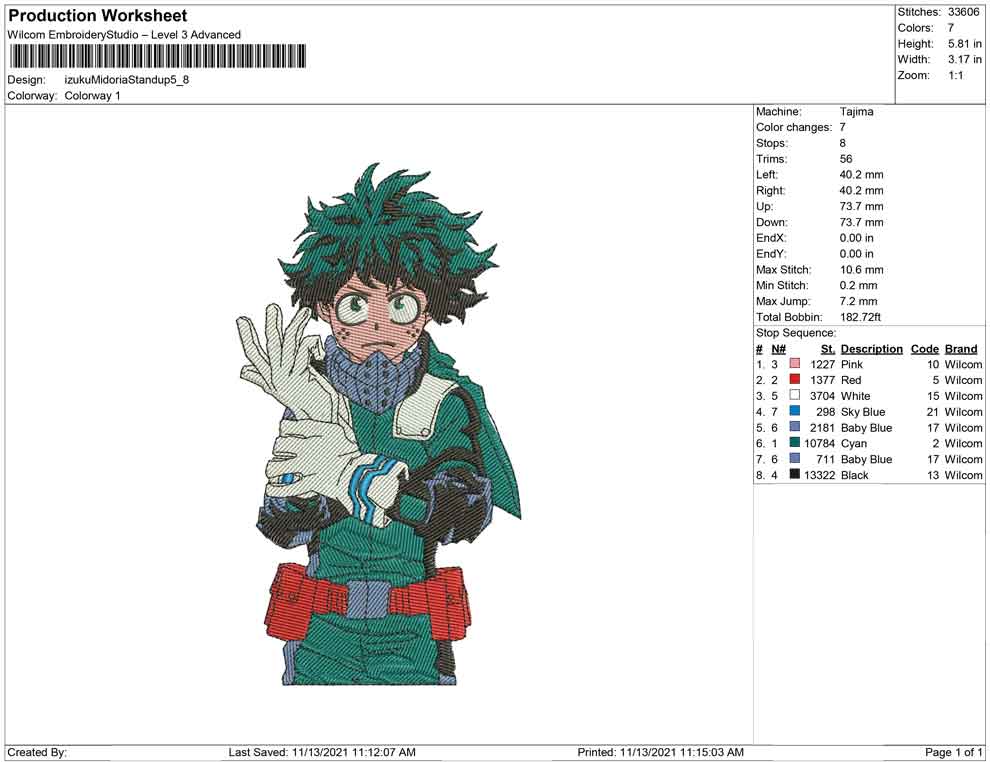Click the 'Description' column header
Screen dimensions: 990x762
tap(872, 349)
